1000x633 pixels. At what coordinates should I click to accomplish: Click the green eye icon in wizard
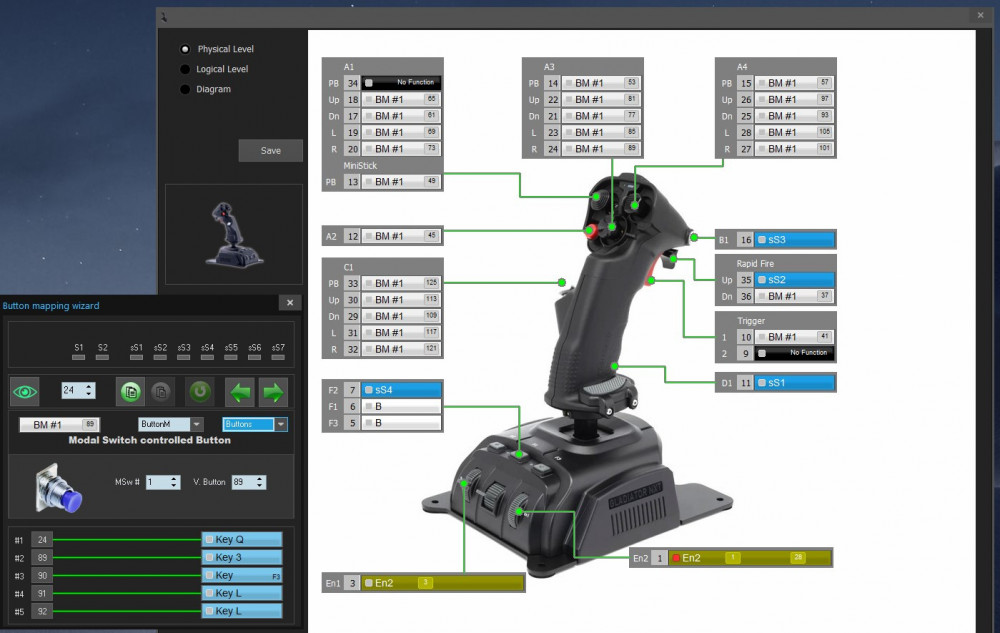25,390
